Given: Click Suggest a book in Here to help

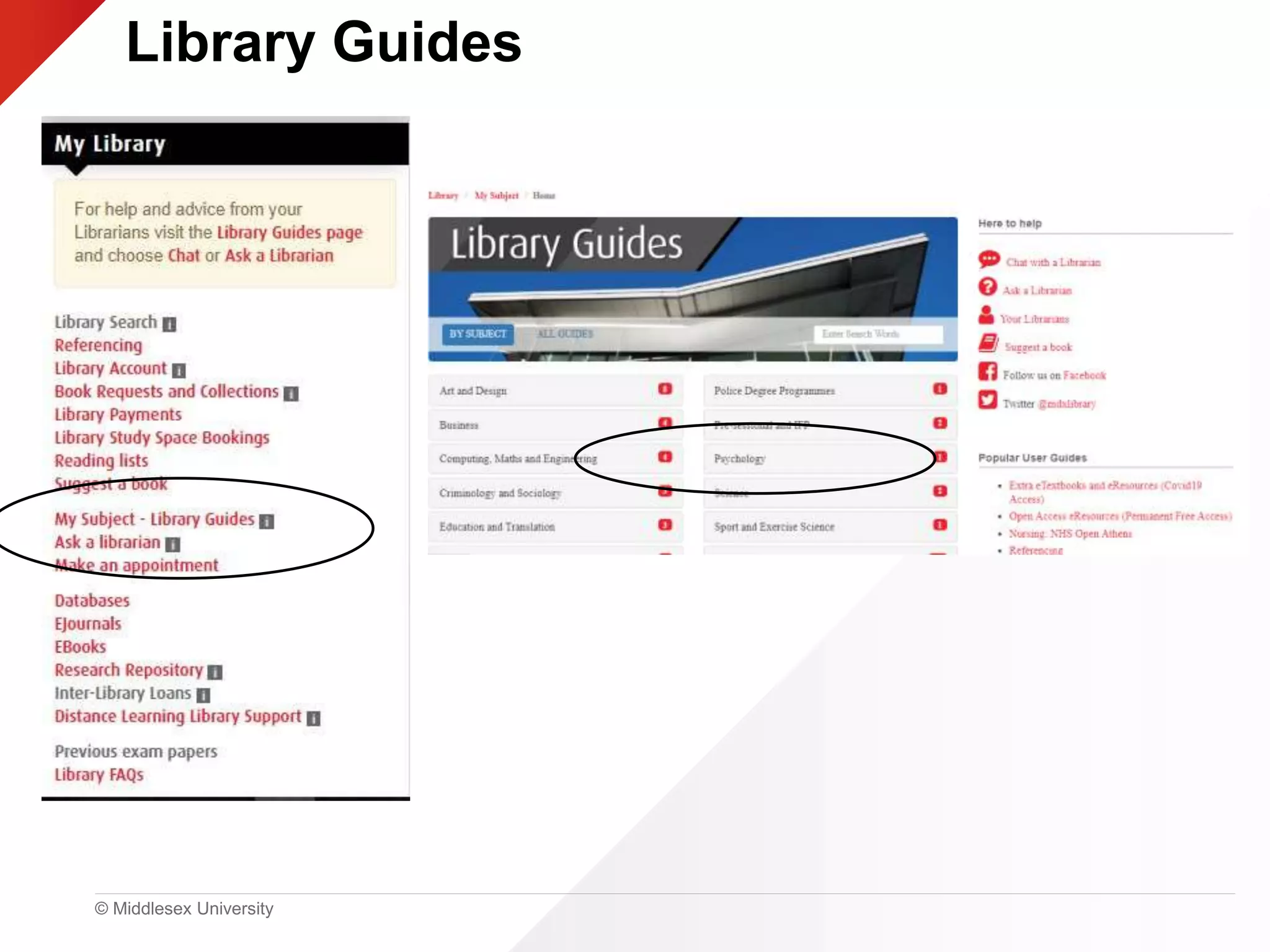Looking at the screenshot, I should [1038, 347].
